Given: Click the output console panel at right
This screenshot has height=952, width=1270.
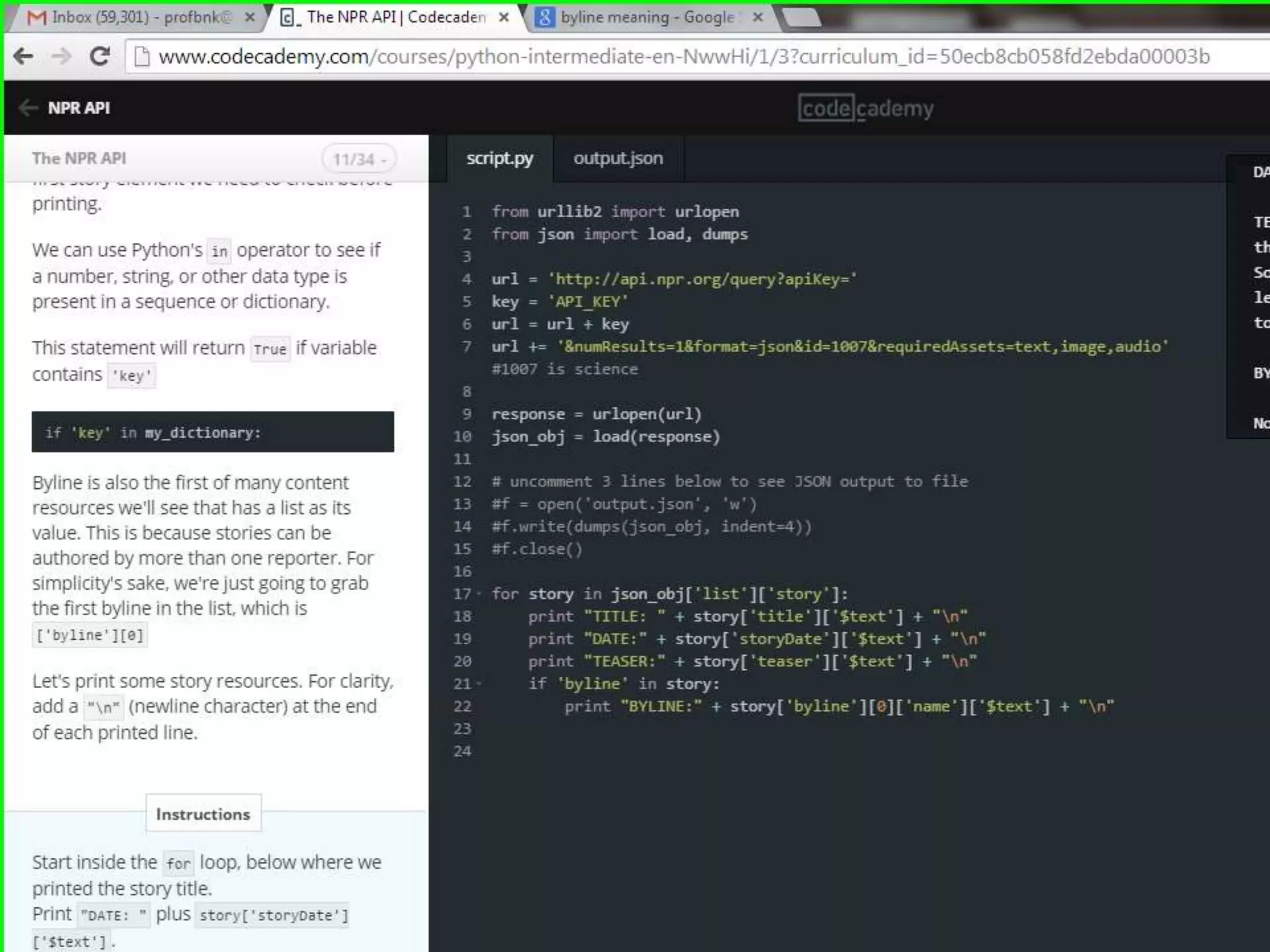Looking at the screenshot, I should pos(1248,296).
